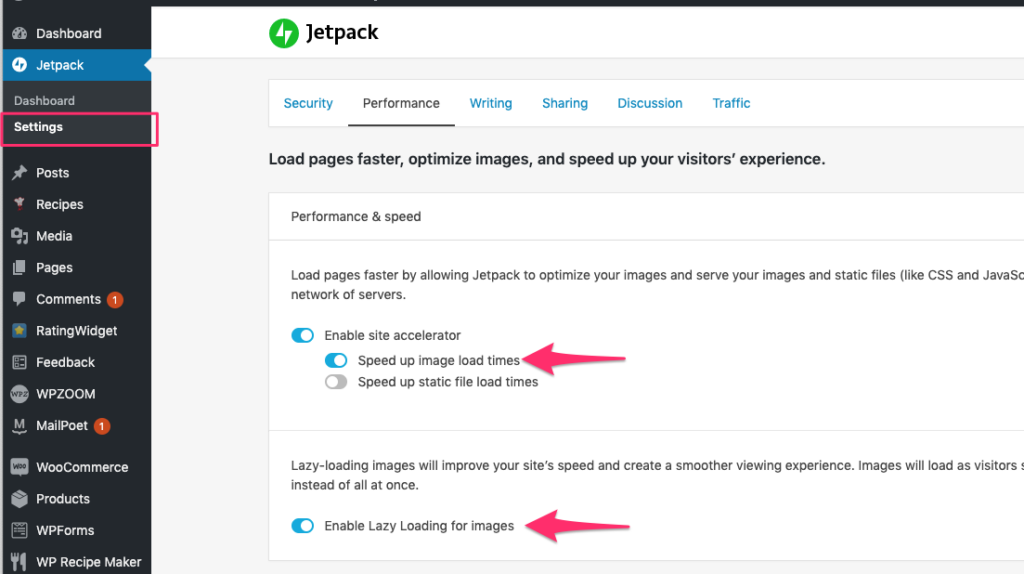Click the MailPoet M icon
The width and height of the screenshot is (1024, 574).
[x=20, y=426]
